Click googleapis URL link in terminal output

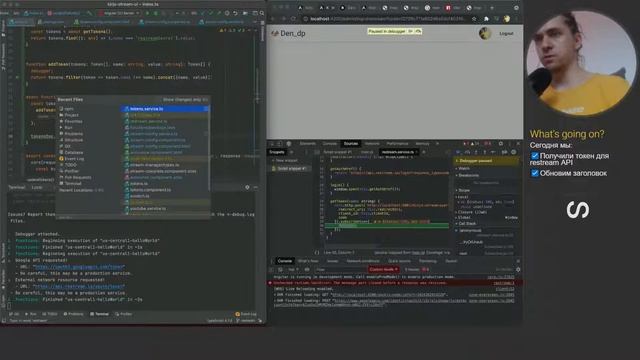pos(80,267)
